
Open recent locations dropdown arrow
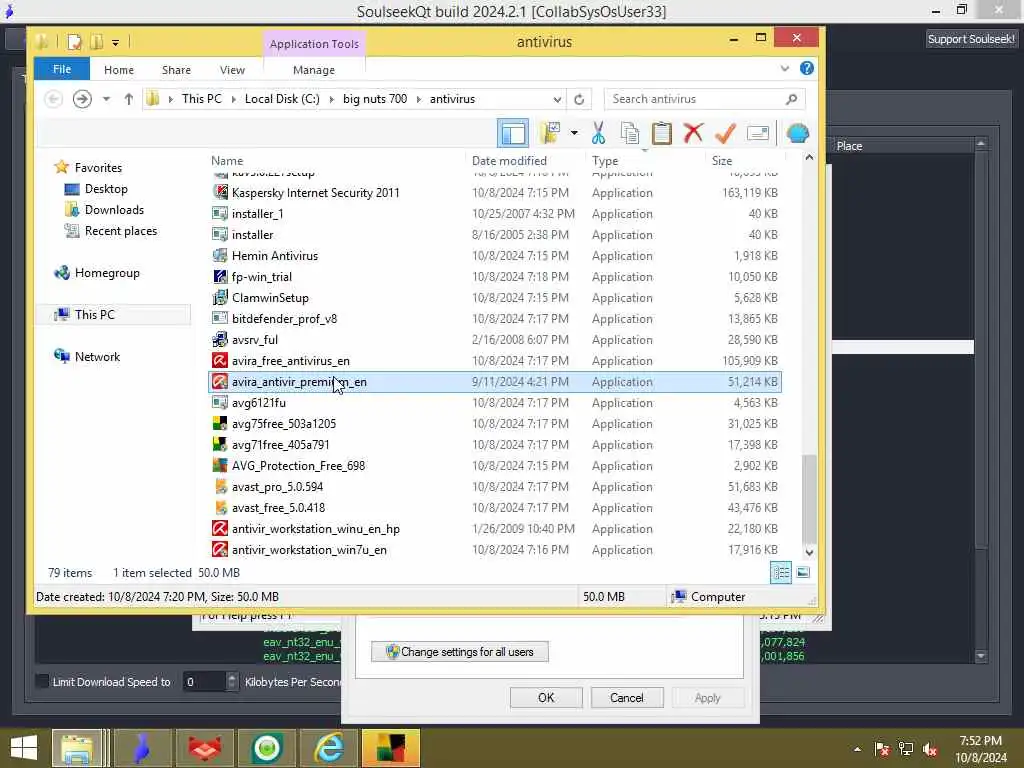pos(106,99)
